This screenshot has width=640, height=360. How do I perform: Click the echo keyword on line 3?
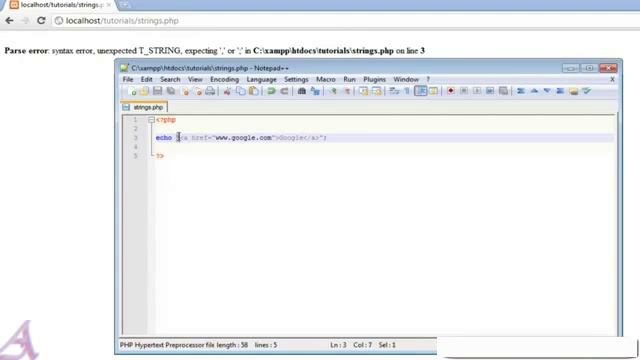pyautogui.click(x=164, y=138)
